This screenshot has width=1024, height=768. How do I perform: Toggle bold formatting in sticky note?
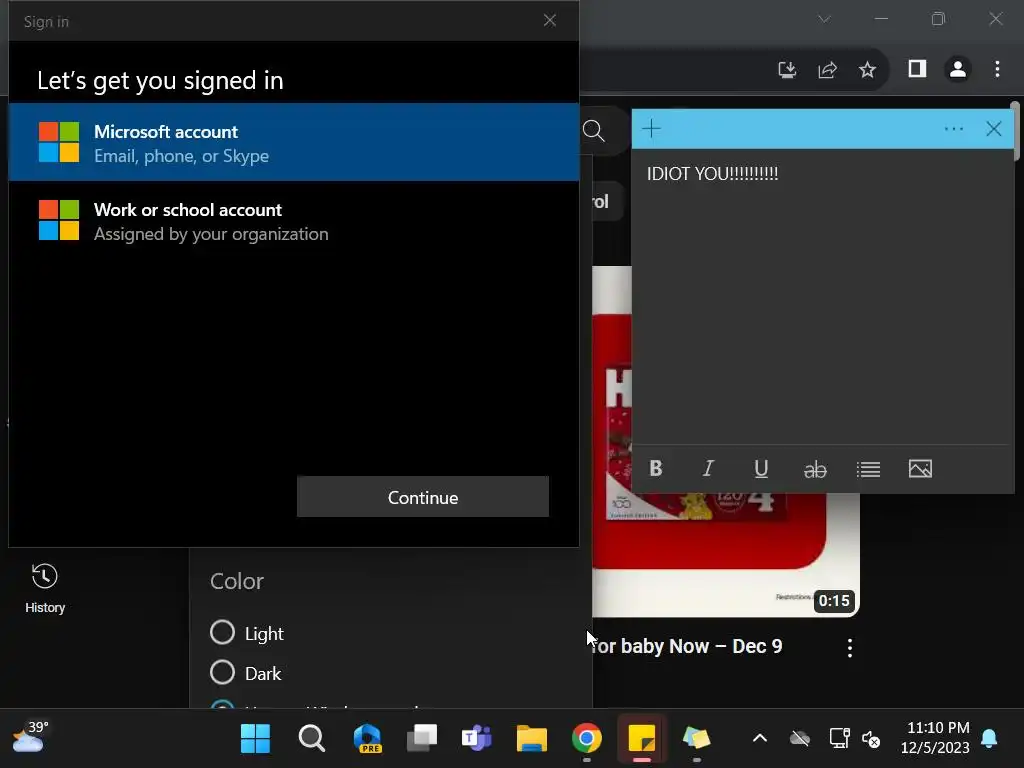(x=656, y=468)
